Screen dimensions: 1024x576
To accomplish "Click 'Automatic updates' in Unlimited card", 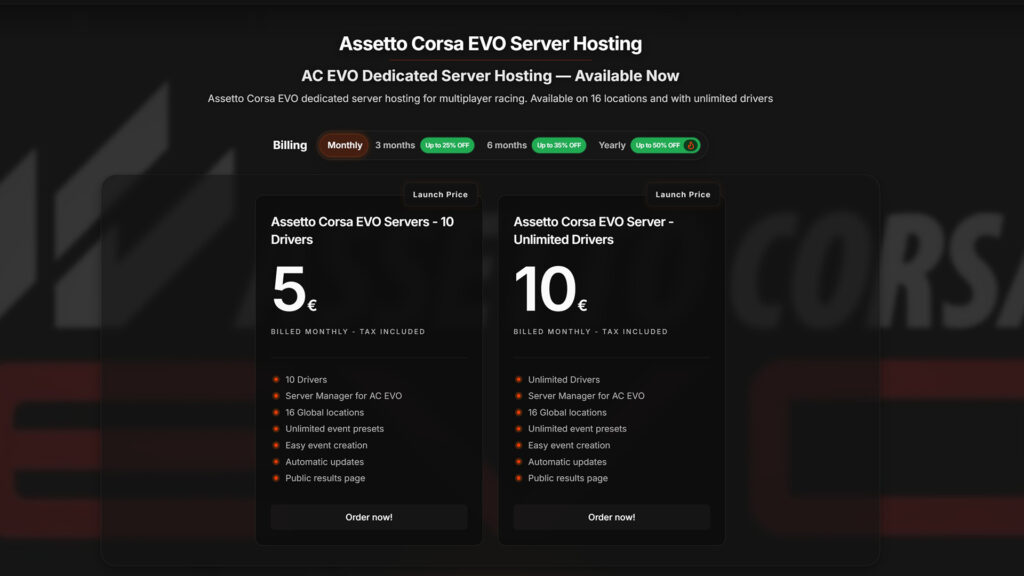I will click(x=567, y=462).
